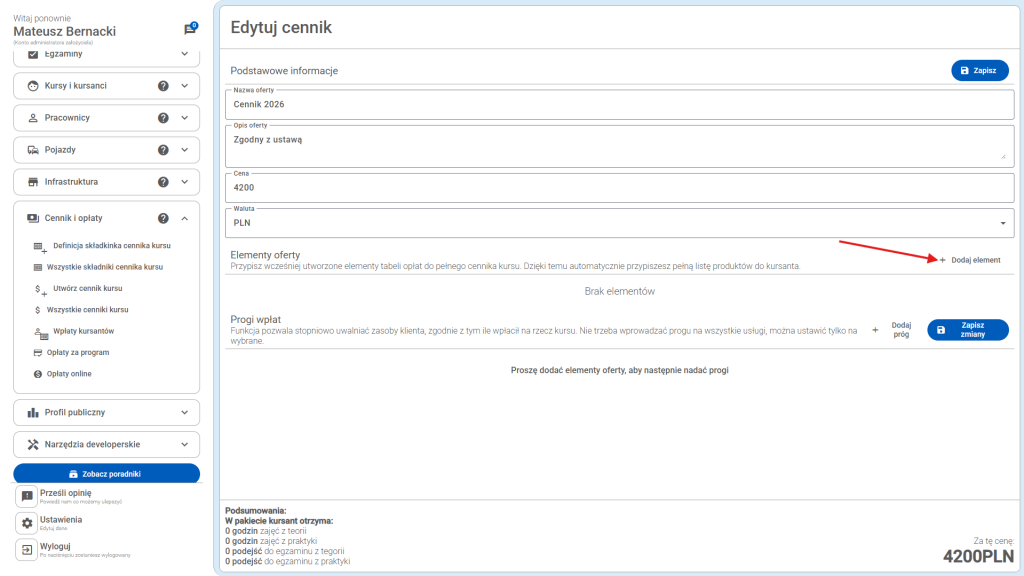Image resolution: width=1024 pixels, height=576 pixels.
Task: Expand the Kursy i kursanci section
Action: 184,86
